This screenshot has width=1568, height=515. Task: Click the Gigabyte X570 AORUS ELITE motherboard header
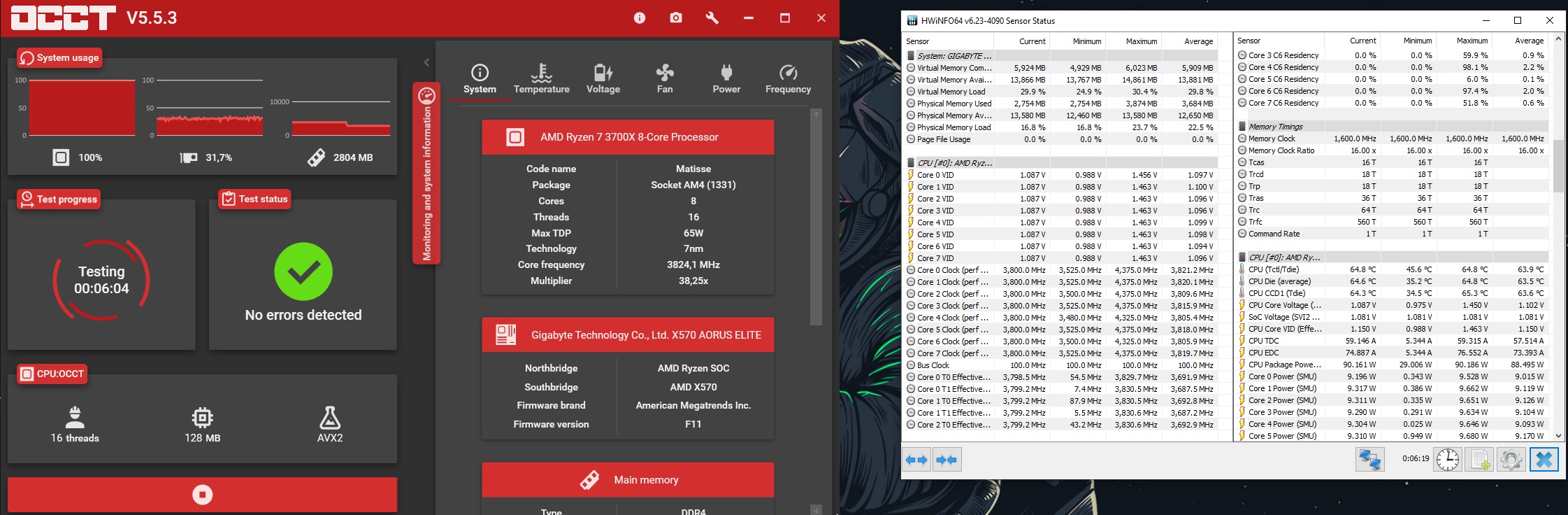(x=628, y=335)
